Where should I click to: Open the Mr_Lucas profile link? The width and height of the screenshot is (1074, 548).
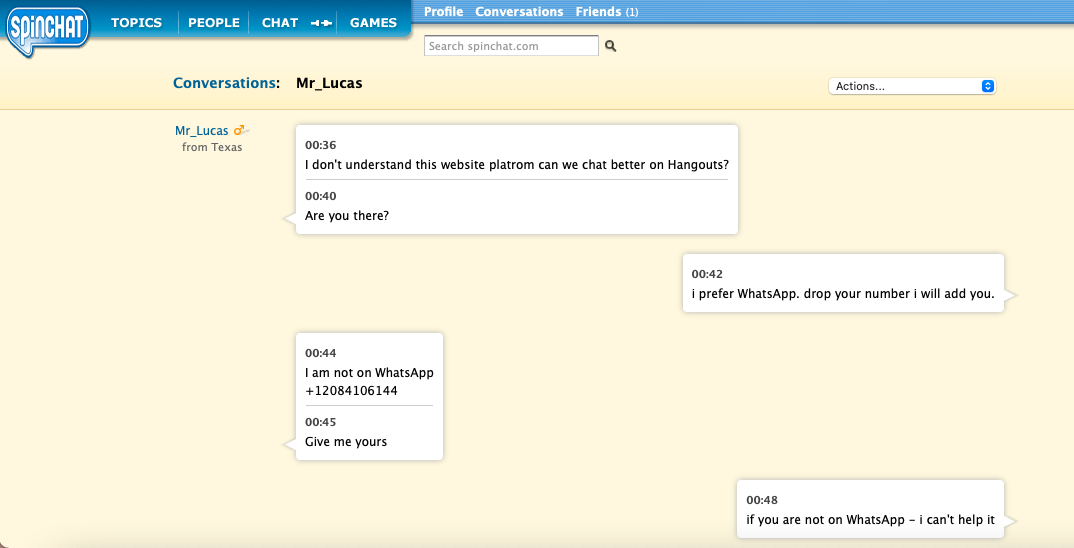coord(201,131)
